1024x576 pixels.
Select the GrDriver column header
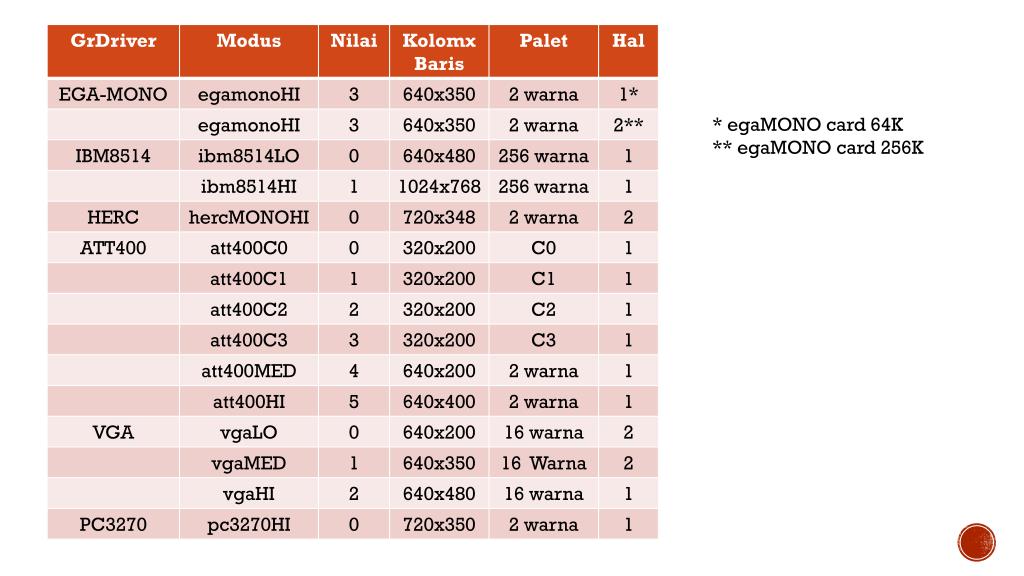pyautogui.click(x=114, y=52)
